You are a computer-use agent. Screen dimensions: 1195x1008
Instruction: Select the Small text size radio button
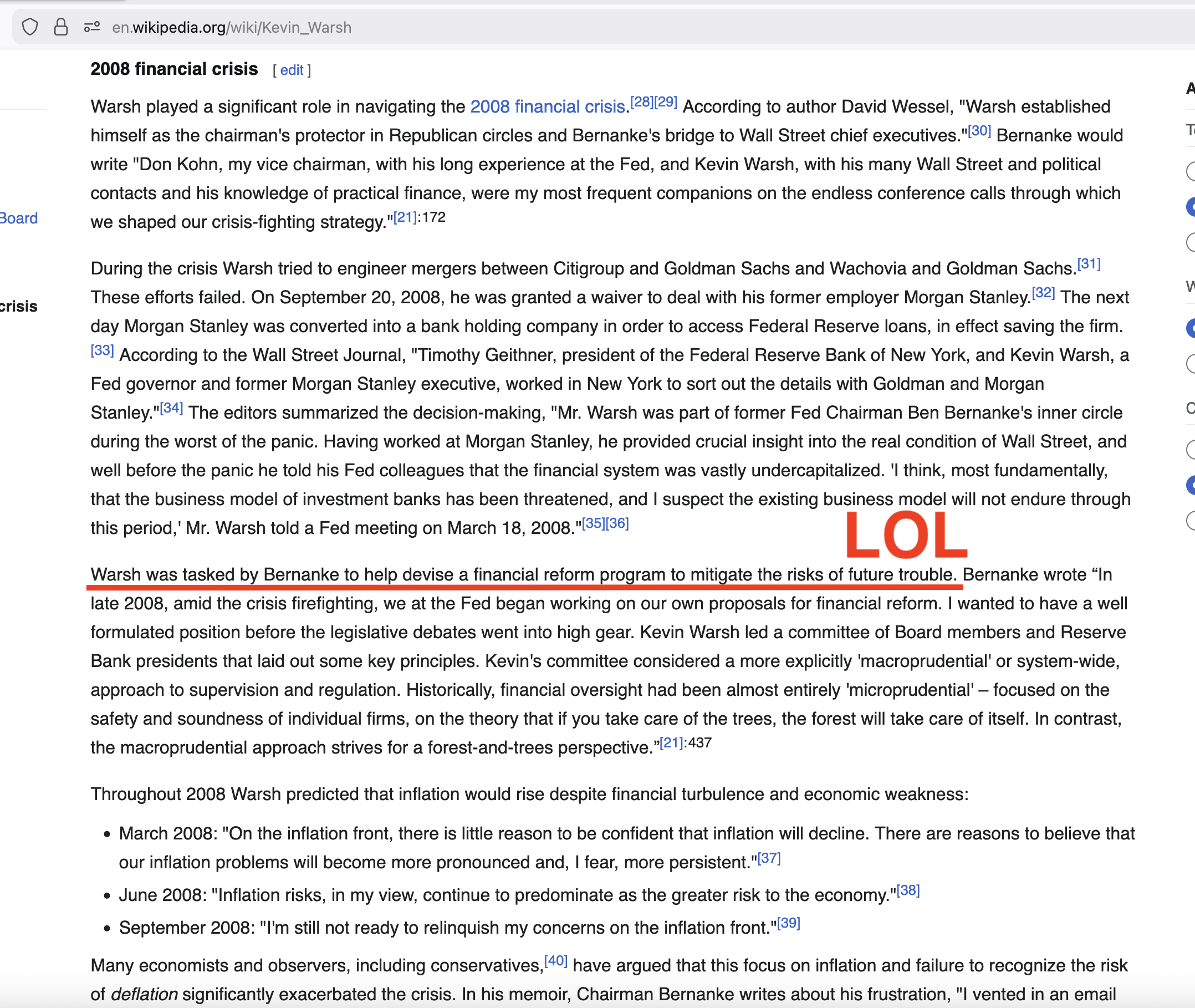tap(1191, 170)
